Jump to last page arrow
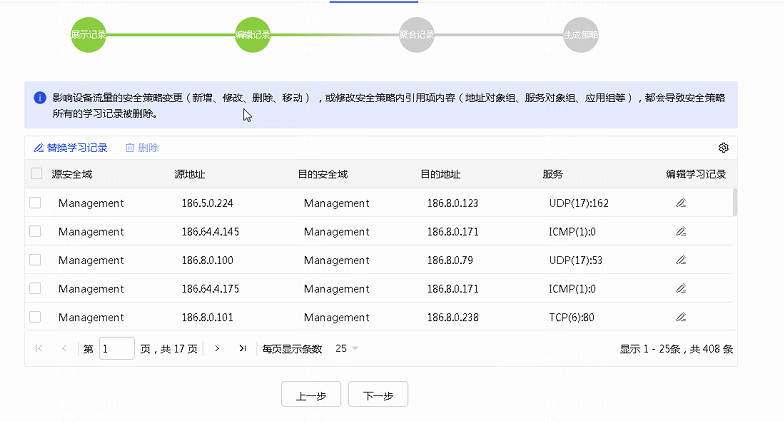 [242, 348]
